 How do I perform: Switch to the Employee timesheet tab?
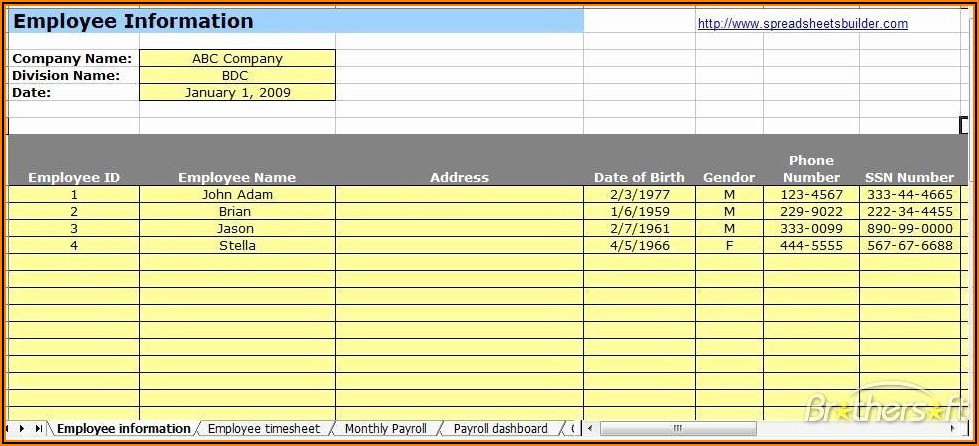pos(264,429)
